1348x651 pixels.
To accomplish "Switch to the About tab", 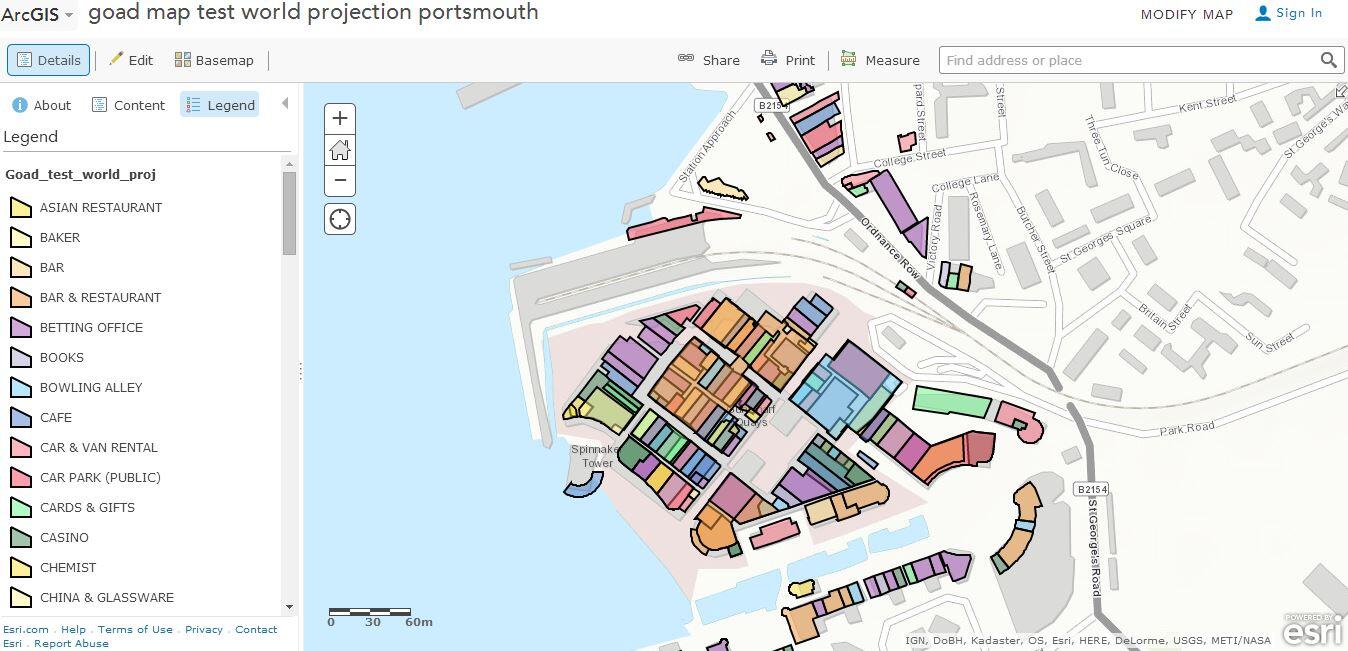I will click(x=41, y=105).
